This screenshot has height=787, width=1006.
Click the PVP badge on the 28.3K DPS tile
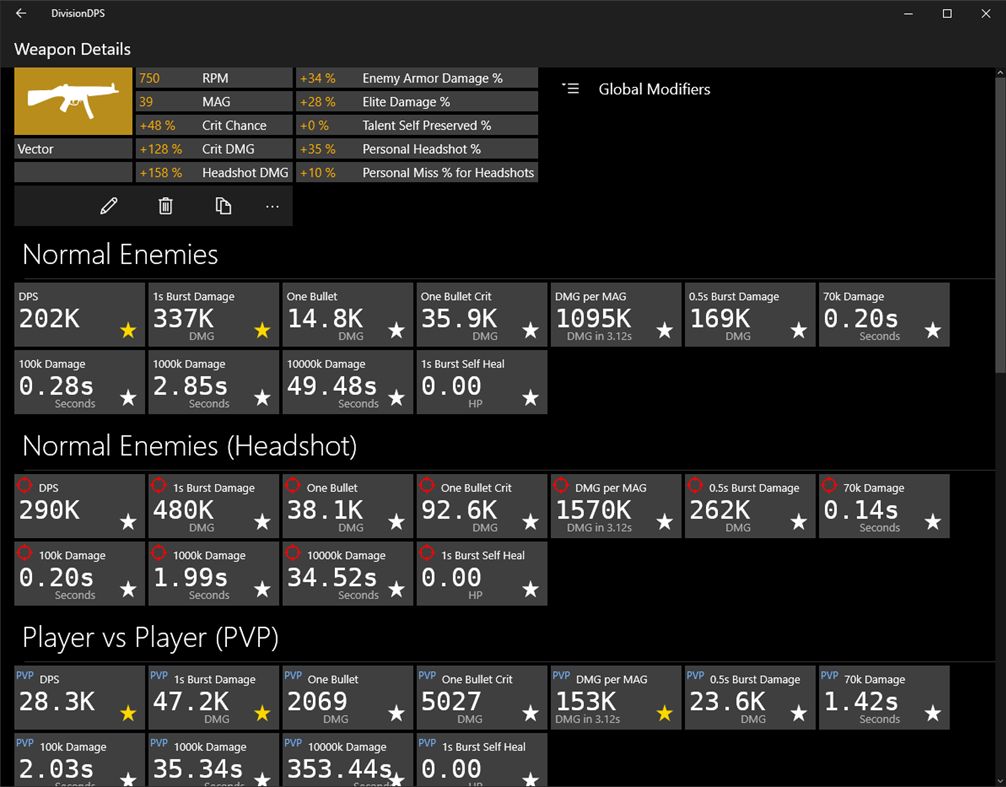pyautogui.click(x=27, y=676)
